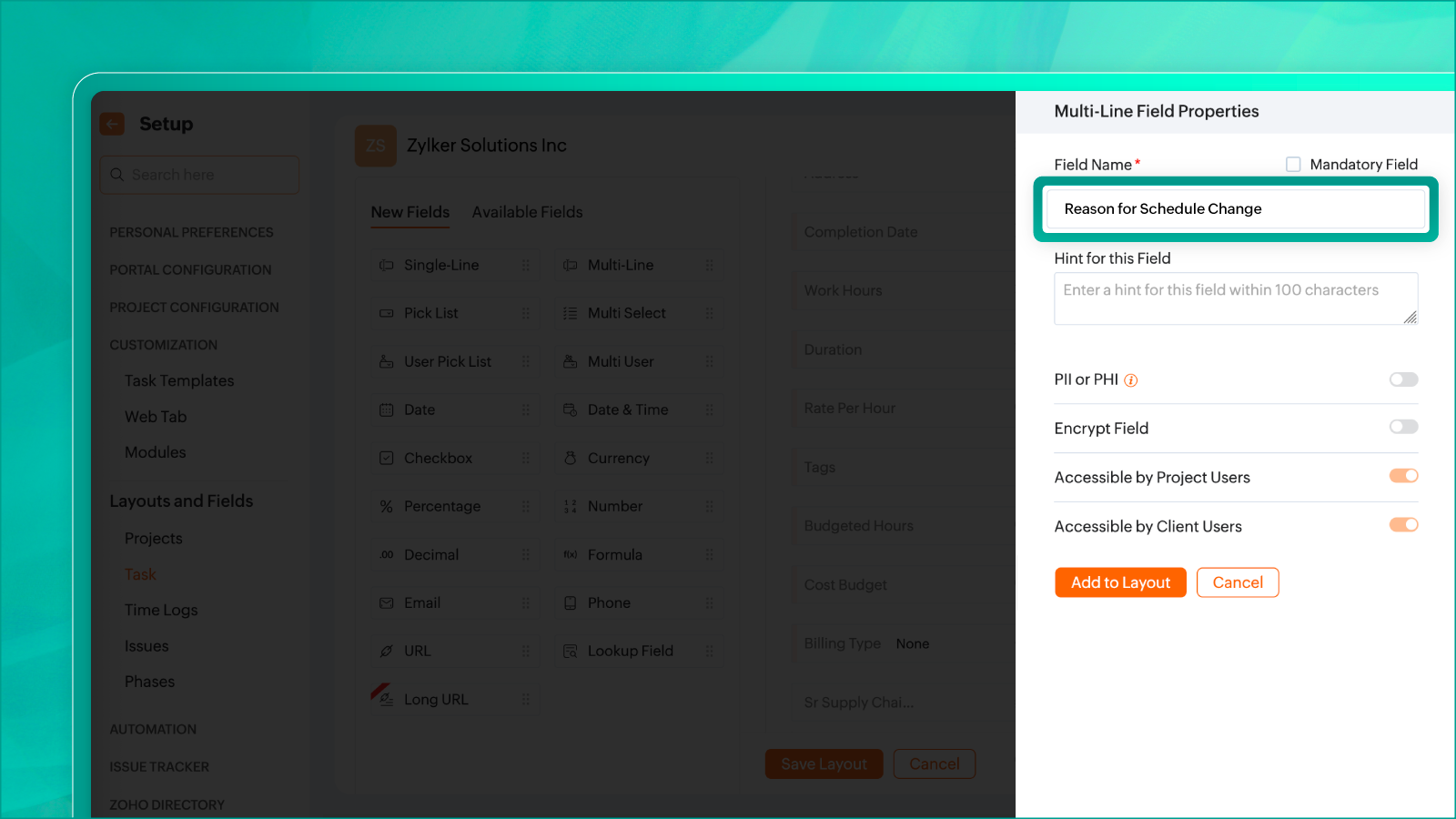This screenshot has width=1456, height=819.
Task: Select the Lookup Field icon
Action: click(x=570, y=651)
